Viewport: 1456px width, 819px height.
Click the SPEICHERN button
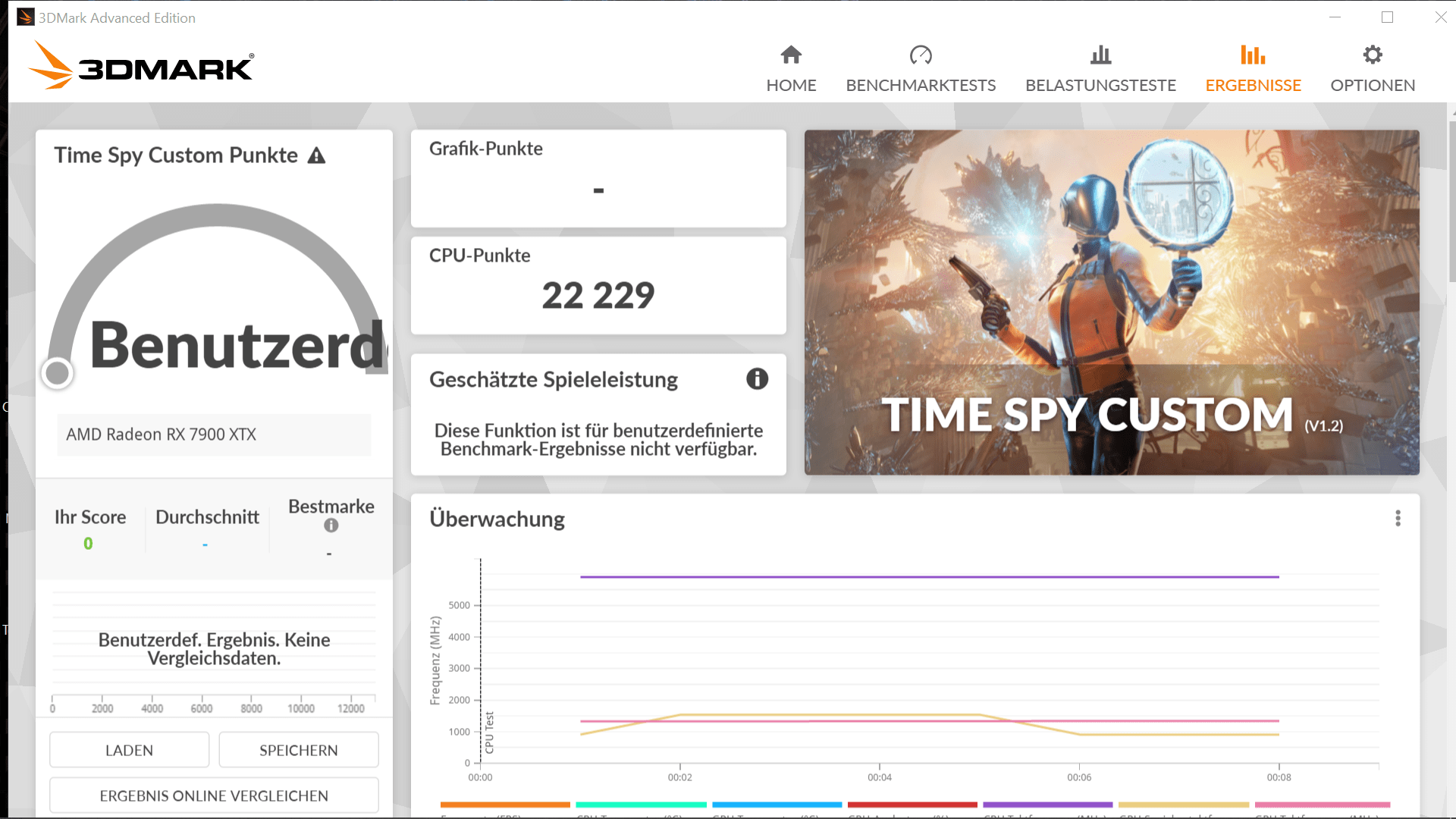[299, 750]
